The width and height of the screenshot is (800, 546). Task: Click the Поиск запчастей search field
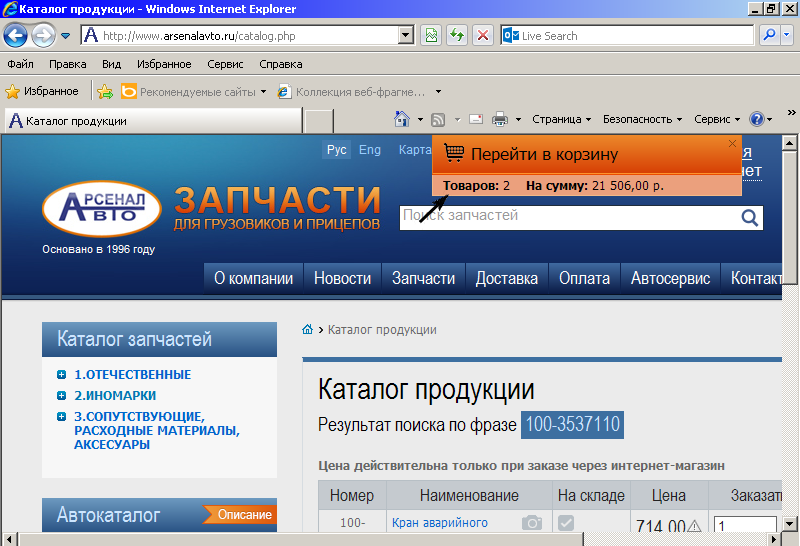coord(569,217)
